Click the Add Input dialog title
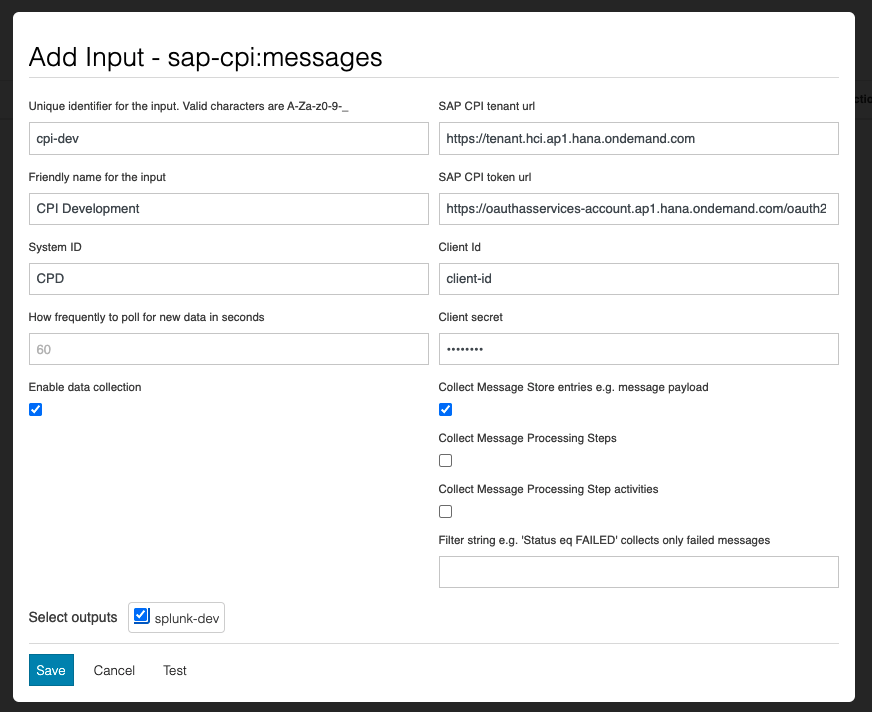The width and height of the screenshot is (872, 712). point(205,56)
